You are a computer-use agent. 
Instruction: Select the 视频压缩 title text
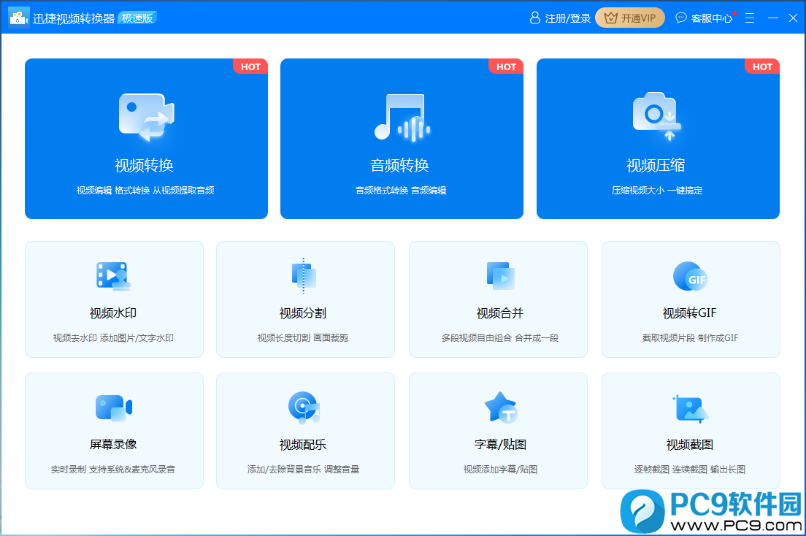(x=655, y=165)
